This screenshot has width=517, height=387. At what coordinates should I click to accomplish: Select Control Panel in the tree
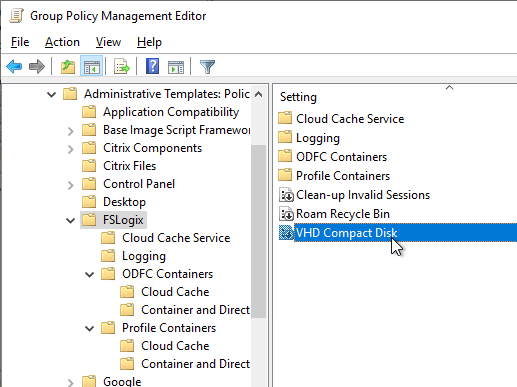pos(139,184)
